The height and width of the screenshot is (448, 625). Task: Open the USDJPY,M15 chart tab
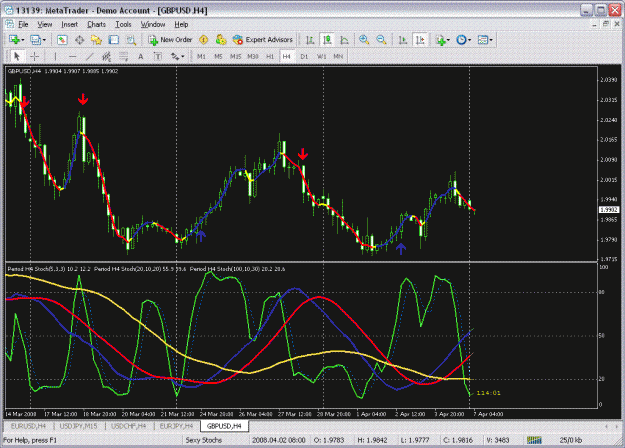coord(79,426)
